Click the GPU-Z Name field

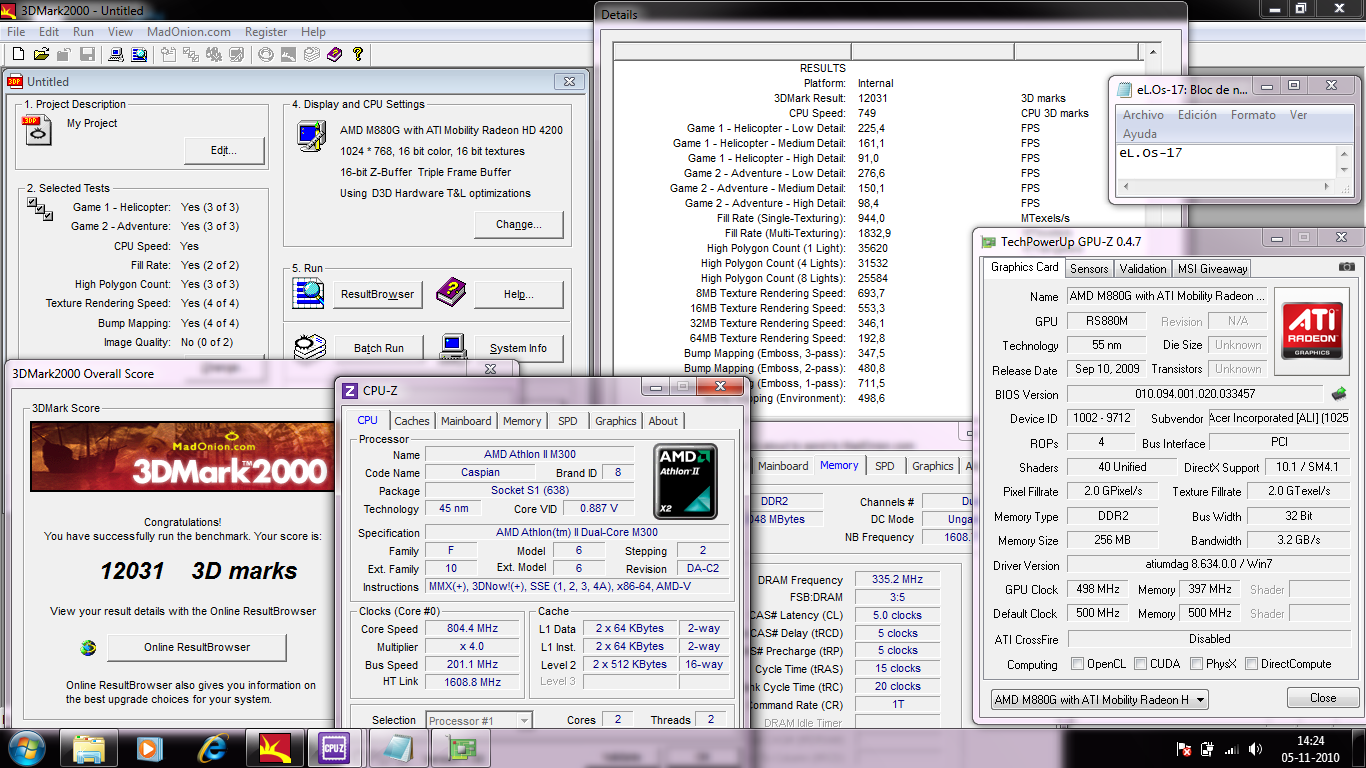click(x=1168, y=296)
